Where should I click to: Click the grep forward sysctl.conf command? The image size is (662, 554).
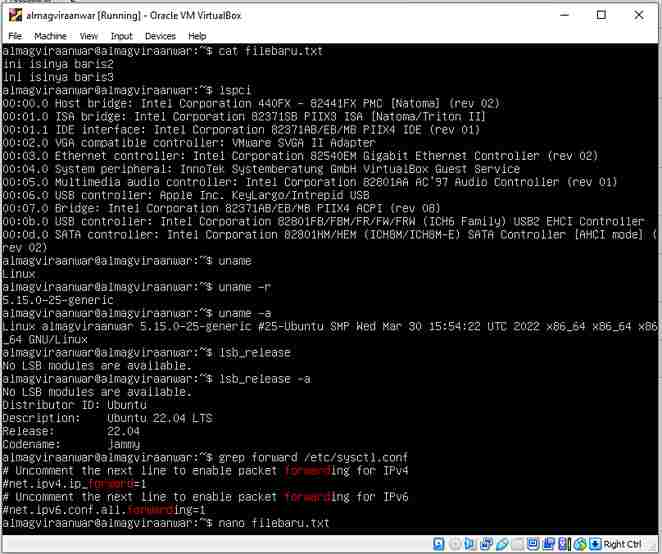(x=205, y=457)
